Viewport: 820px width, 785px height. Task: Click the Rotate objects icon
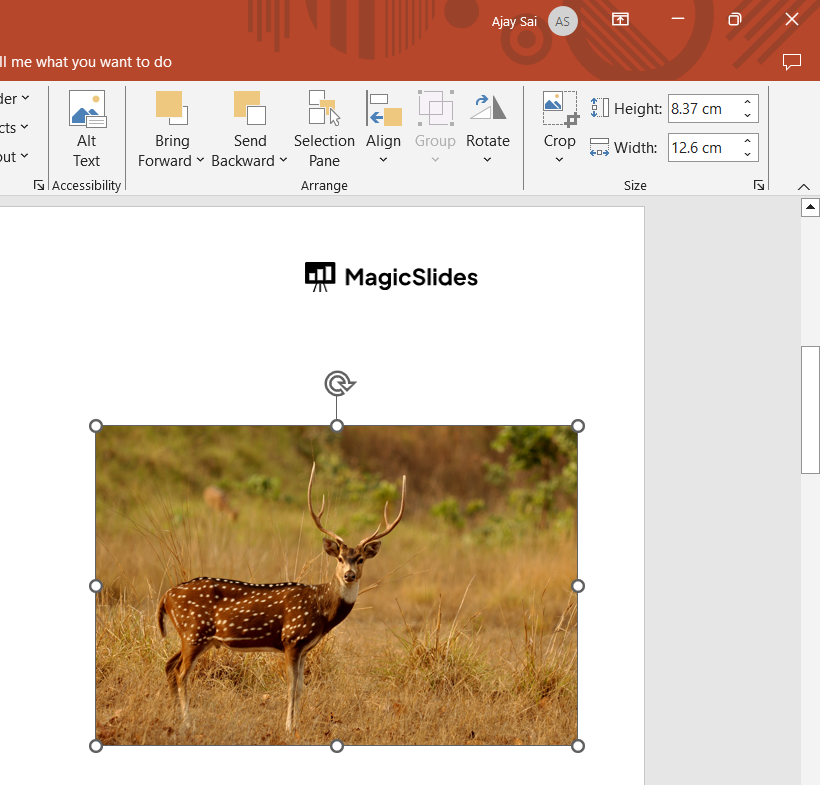coord(488,108)
